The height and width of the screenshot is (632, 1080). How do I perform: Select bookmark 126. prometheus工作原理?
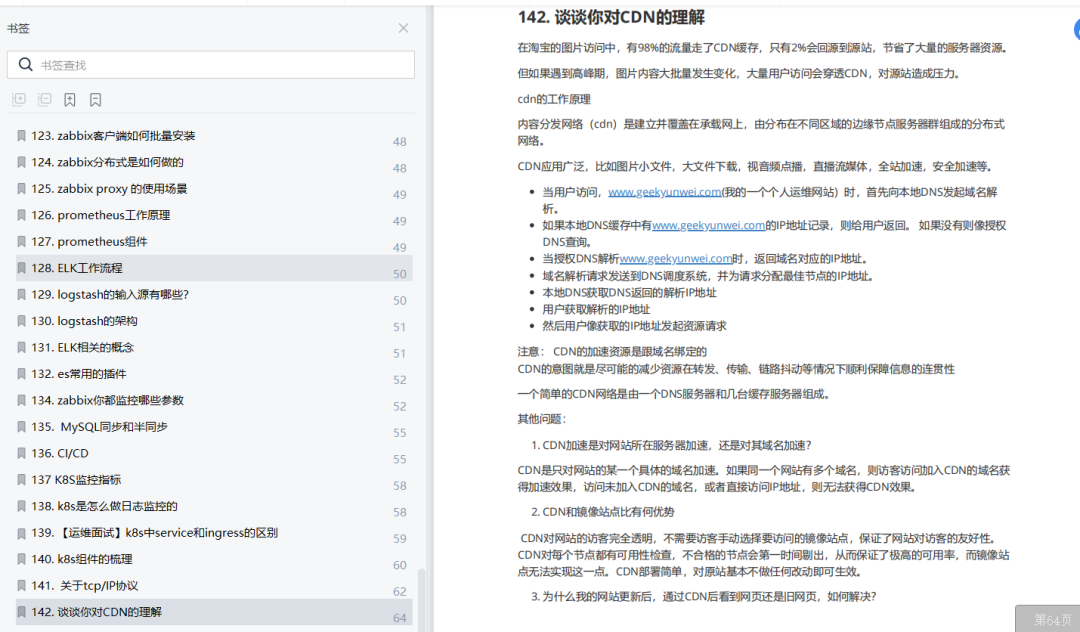(x=214, y=215)
